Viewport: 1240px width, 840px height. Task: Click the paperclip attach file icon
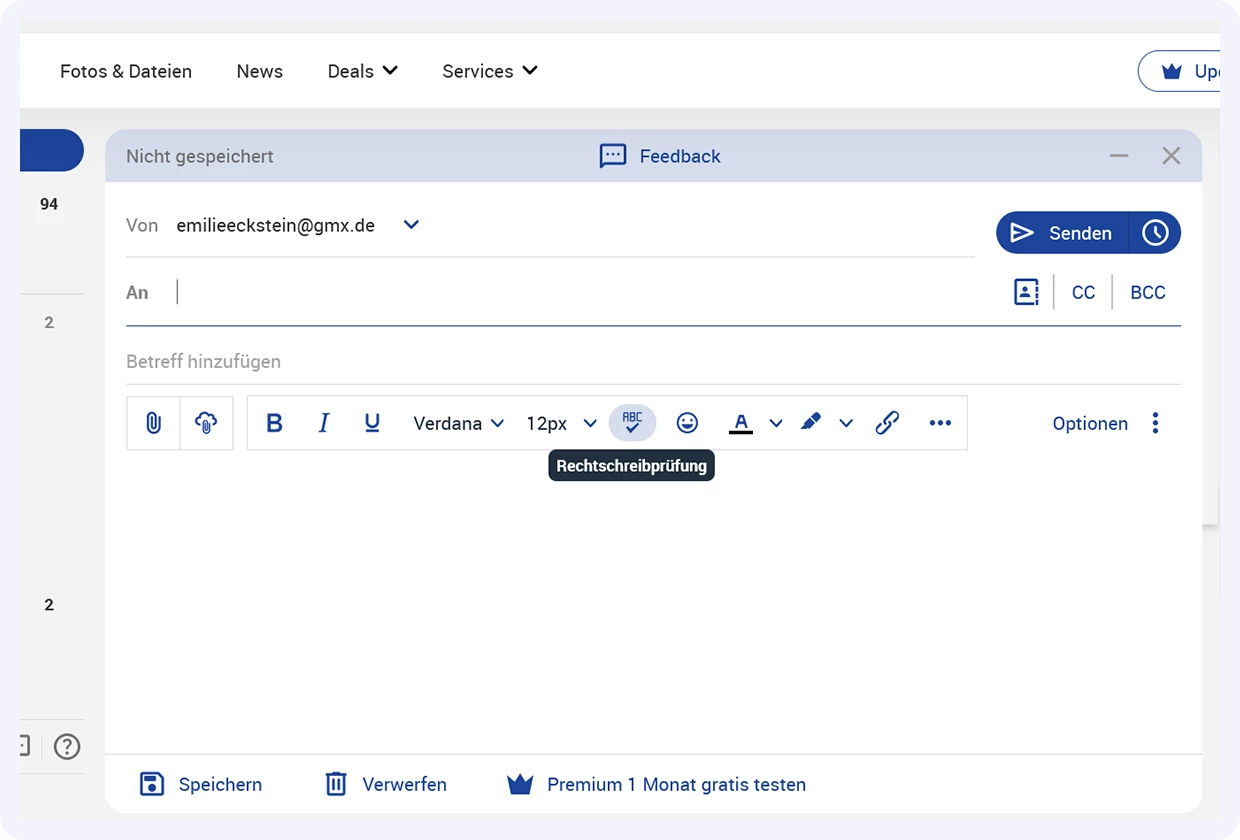tap(153, 423)
